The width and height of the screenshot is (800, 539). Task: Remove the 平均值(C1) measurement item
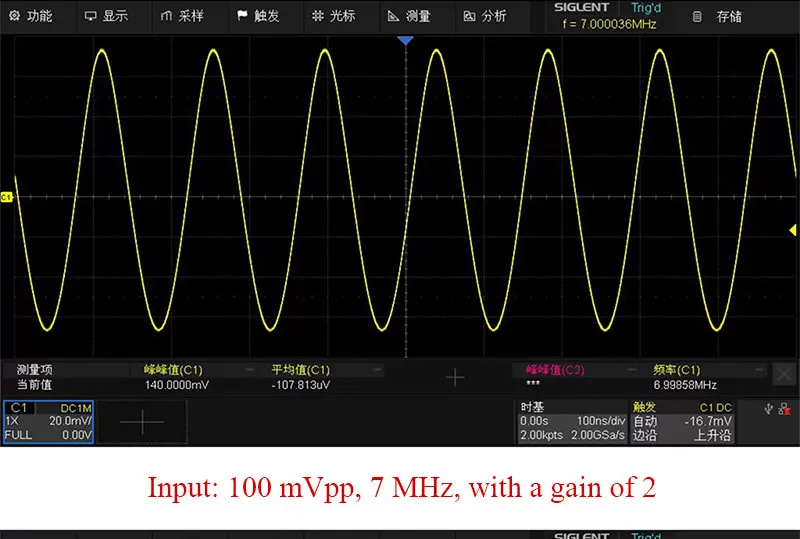click(x=377, y=370)
